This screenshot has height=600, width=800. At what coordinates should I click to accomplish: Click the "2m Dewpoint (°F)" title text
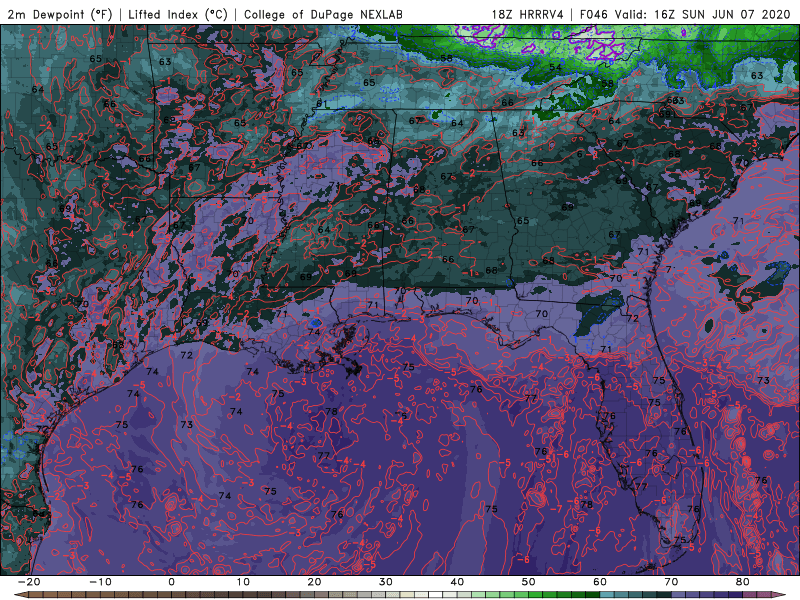coord(59,14)
